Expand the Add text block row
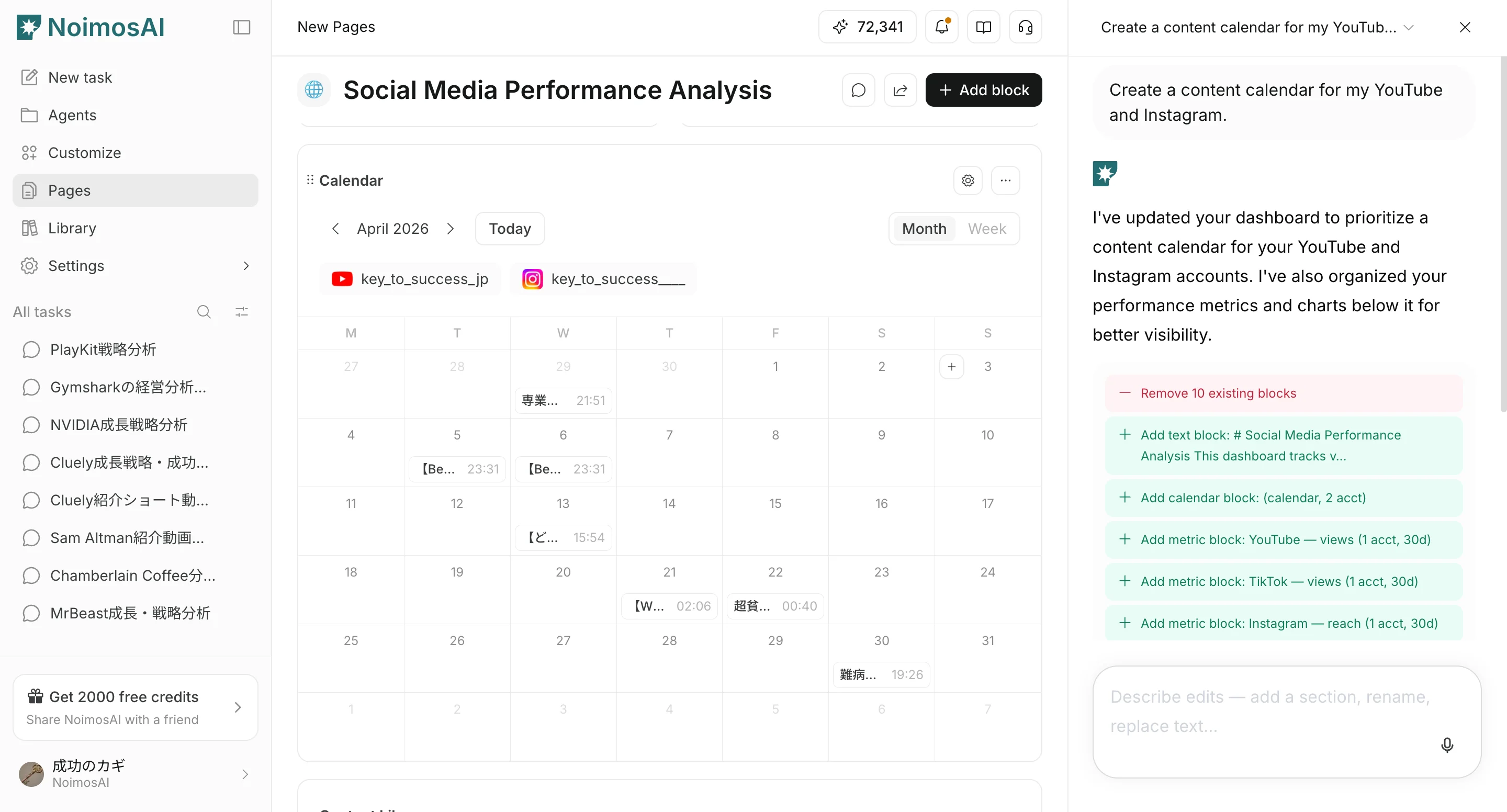1507x812 pixels. point(1284,445)
